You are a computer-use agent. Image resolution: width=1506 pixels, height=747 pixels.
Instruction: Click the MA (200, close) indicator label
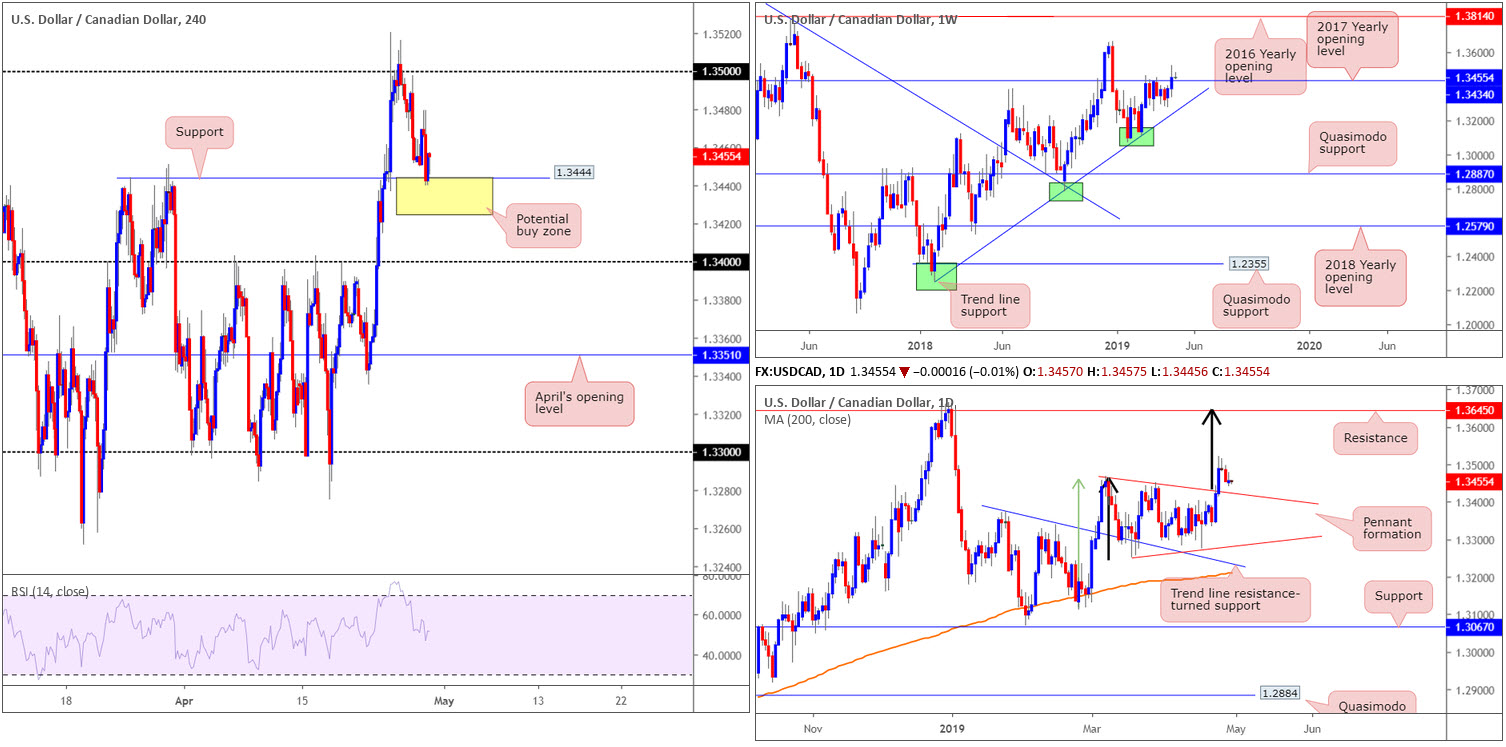tap(807, 419)
